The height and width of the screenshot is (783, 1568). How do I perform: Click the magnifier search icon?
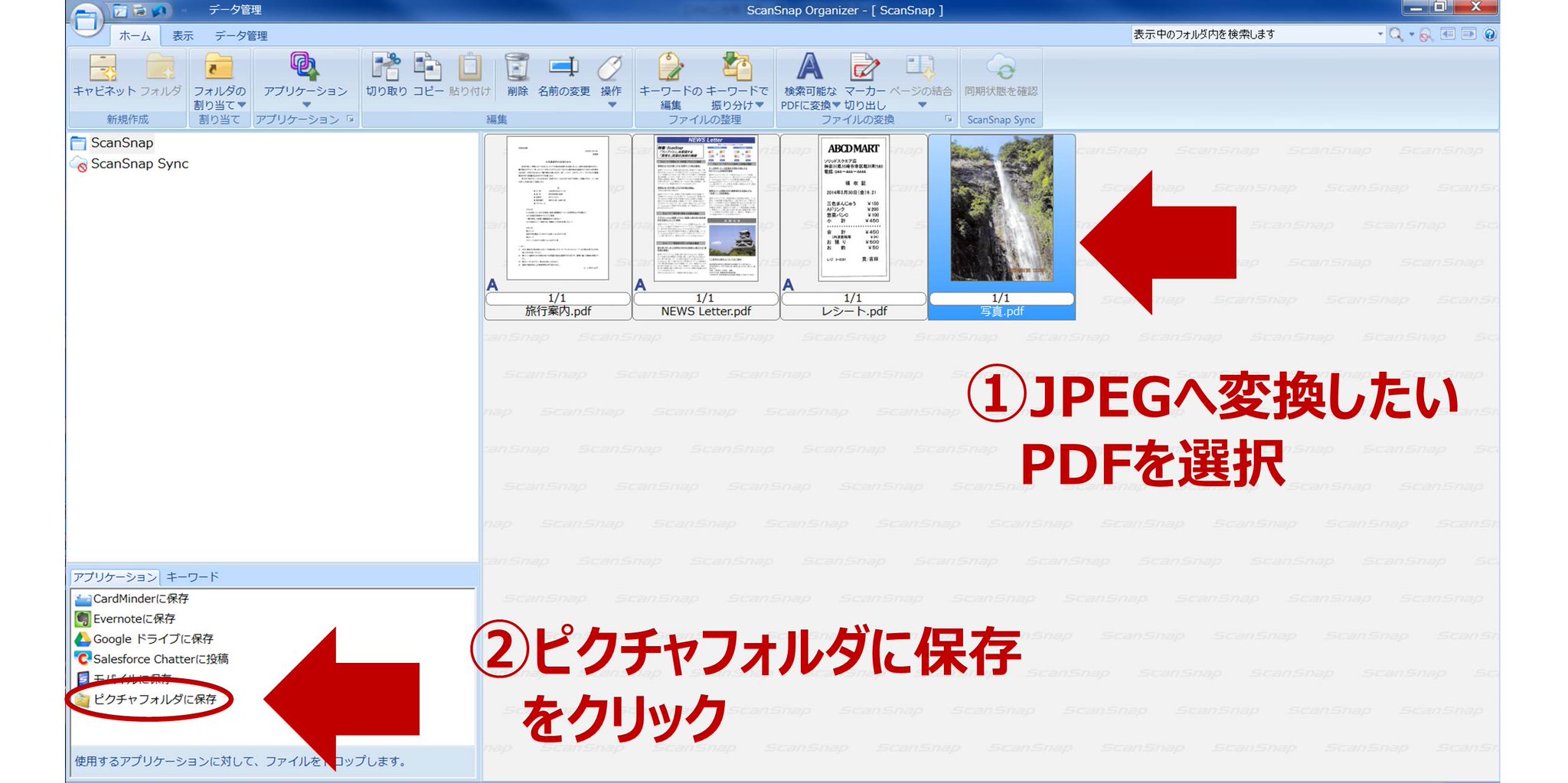[1396, 34]
